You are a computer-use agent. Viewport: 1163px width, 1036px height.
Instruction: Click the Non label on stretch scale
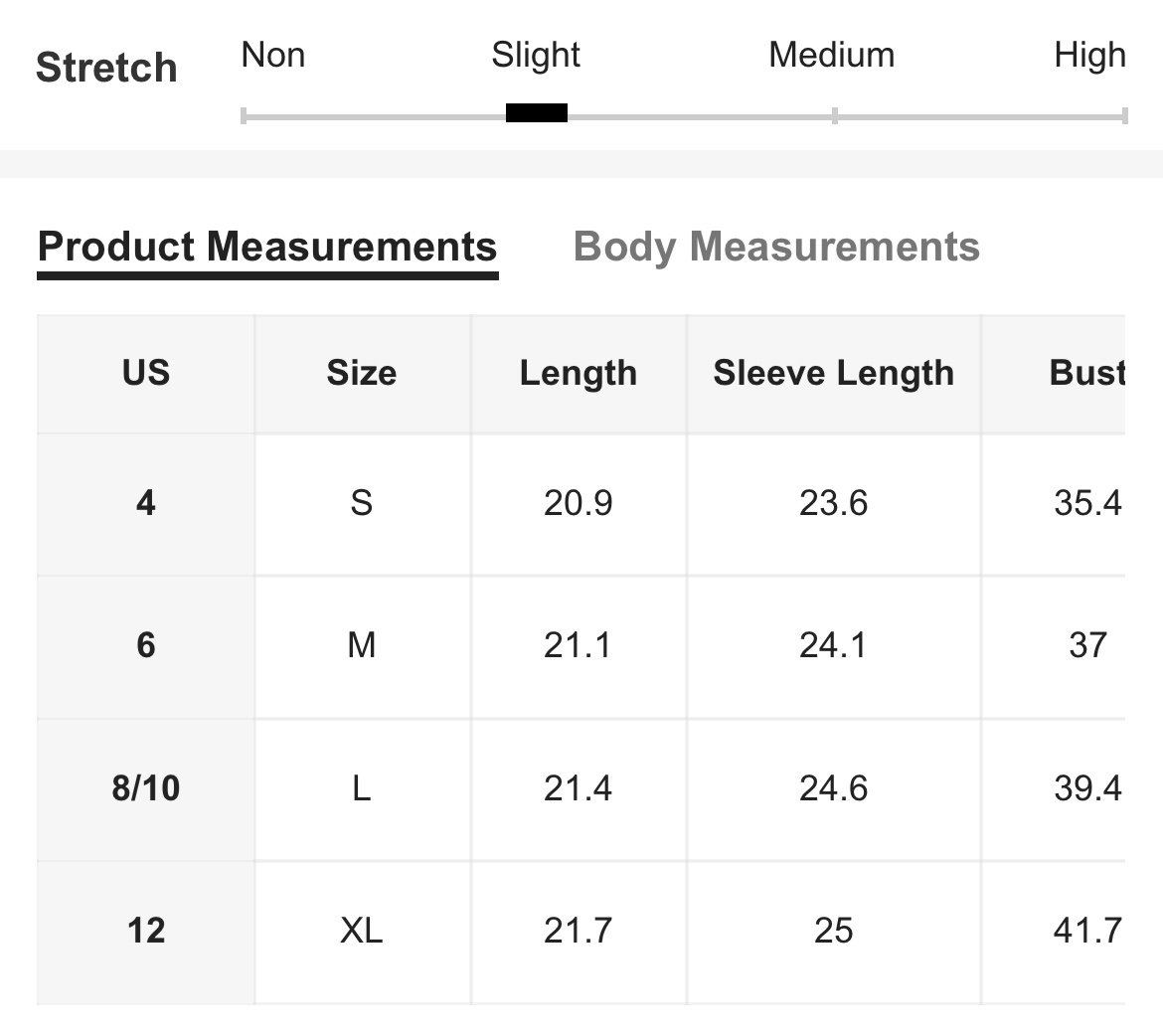click(x=273, y=55)
